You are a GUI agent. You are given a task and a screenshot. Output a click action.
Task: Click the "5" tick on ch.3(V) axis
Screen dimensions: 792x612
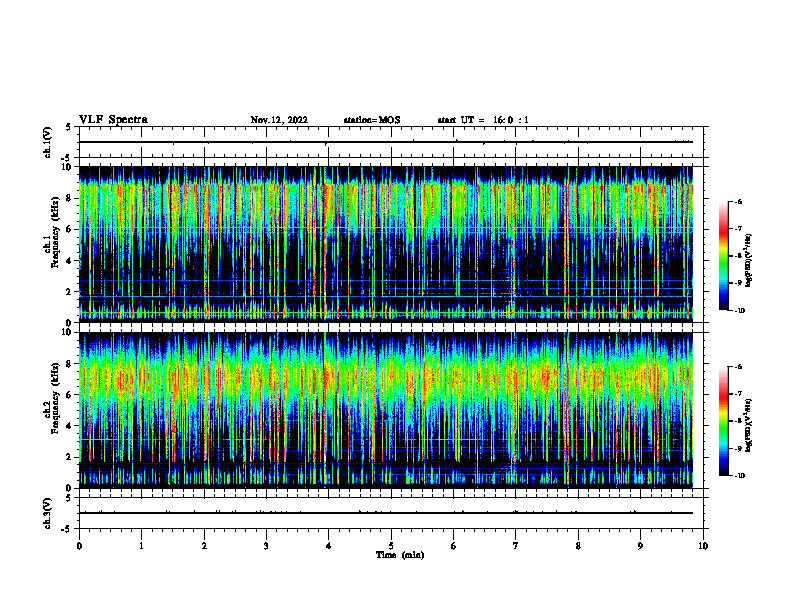click(69, 498)
